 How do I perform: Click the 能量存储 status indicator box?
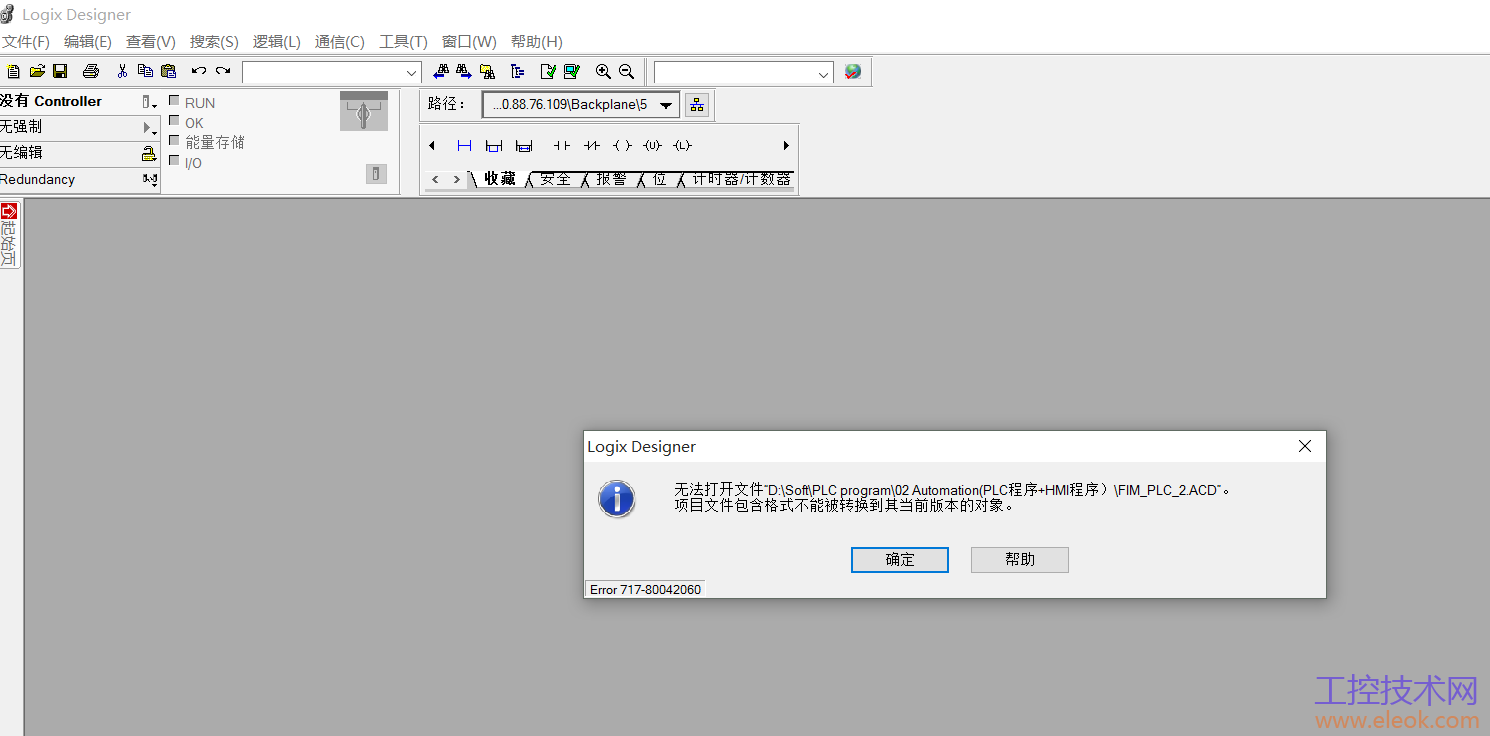(174, 140)
